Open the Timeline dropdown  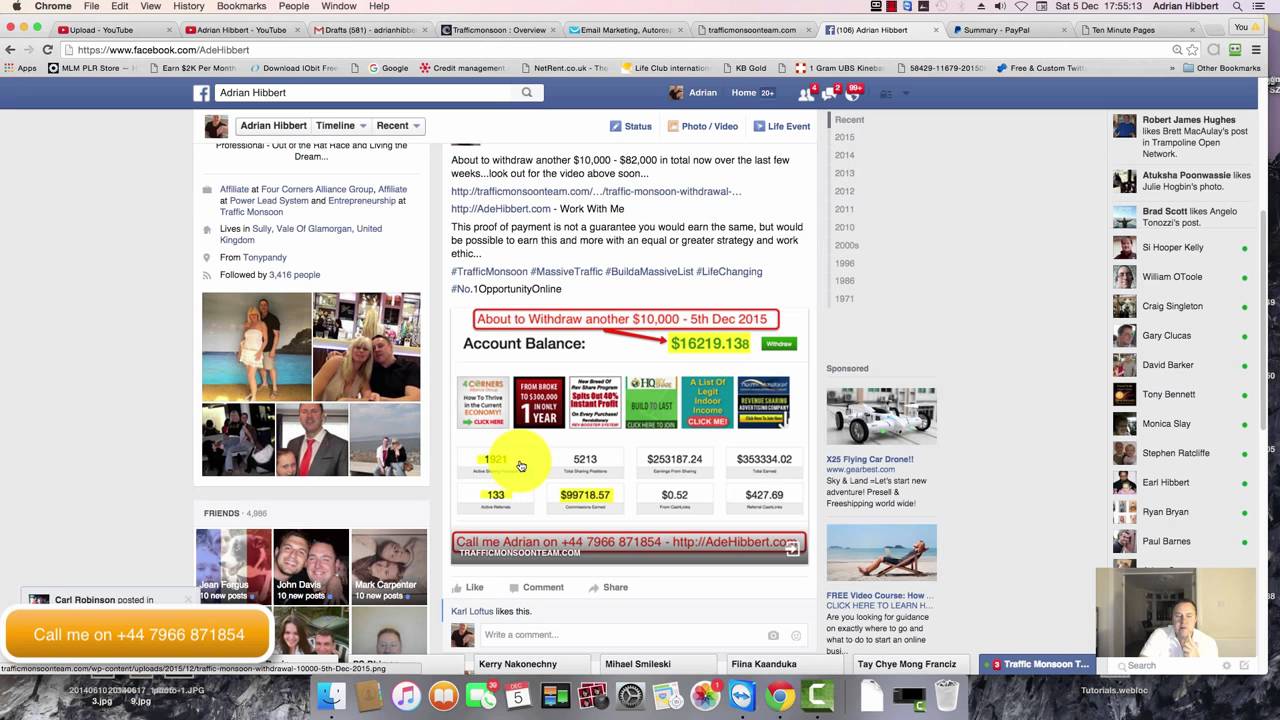point(342,126)
